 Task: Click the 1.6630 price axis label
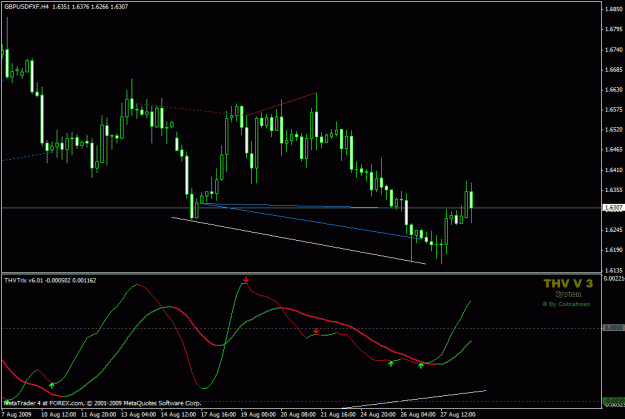tap(613, 89)
